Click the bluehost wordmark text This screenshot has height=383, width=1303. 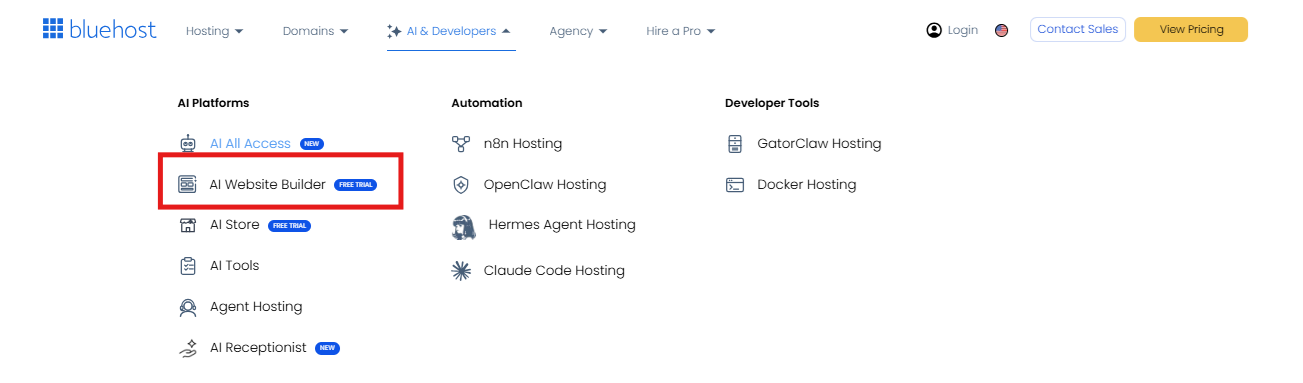click(x=113, y=29)
